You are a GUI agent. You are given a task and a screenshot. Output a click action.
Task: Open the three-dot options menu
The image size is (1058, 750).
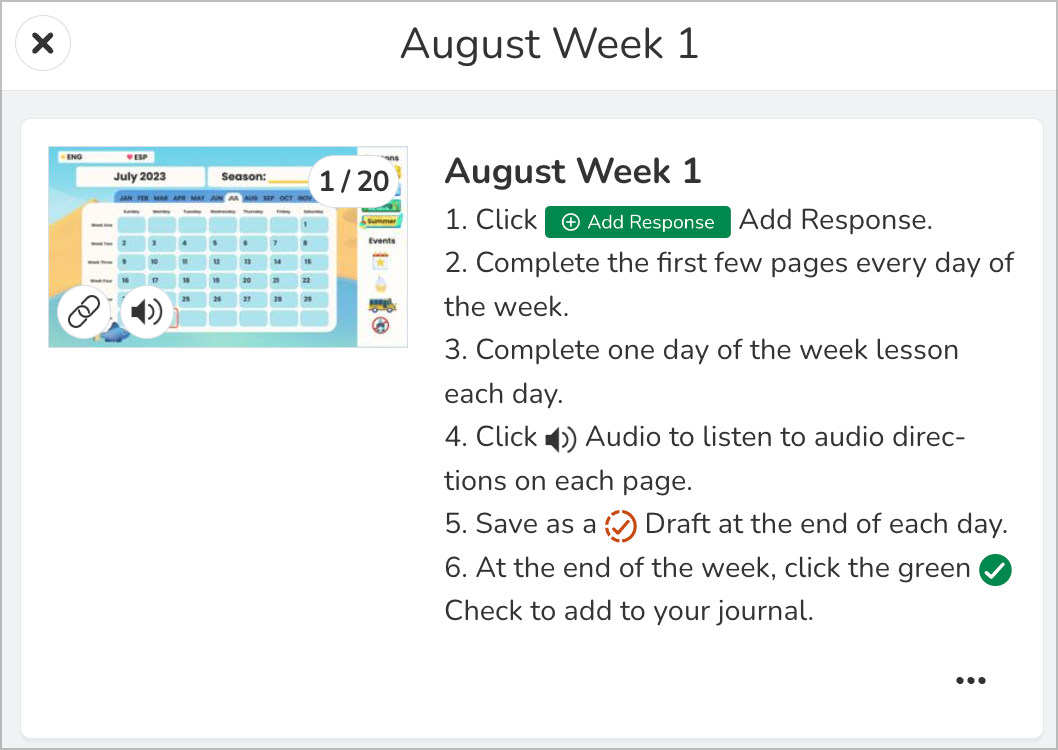click(x=971, y=681)
